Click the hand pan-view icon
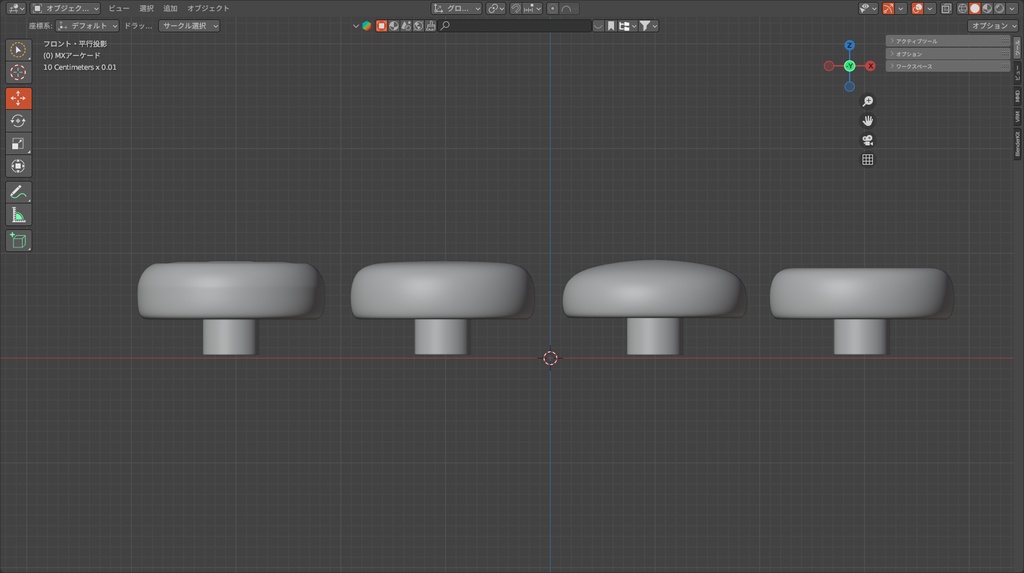The image size is (1024, 573). 867,121
